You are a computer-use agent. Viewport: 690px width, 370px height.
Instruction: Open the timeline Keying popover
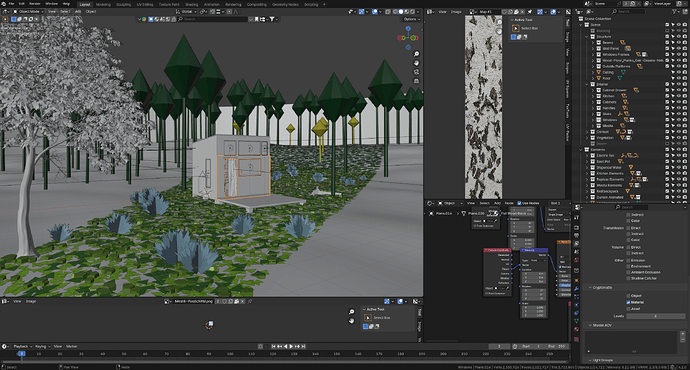pos(41,346)
